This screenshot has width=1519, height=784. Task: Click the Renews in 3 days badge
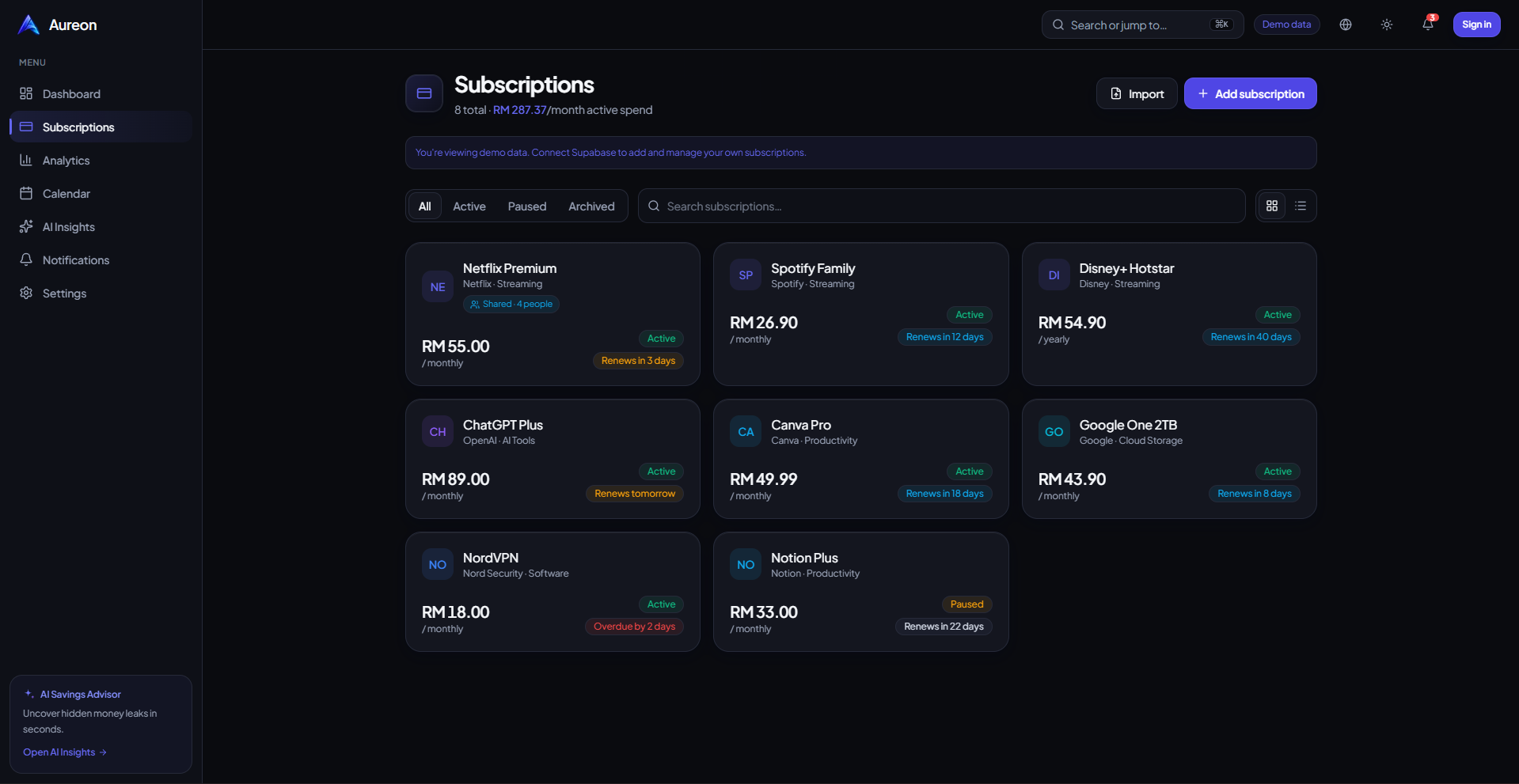click(638, 361)
